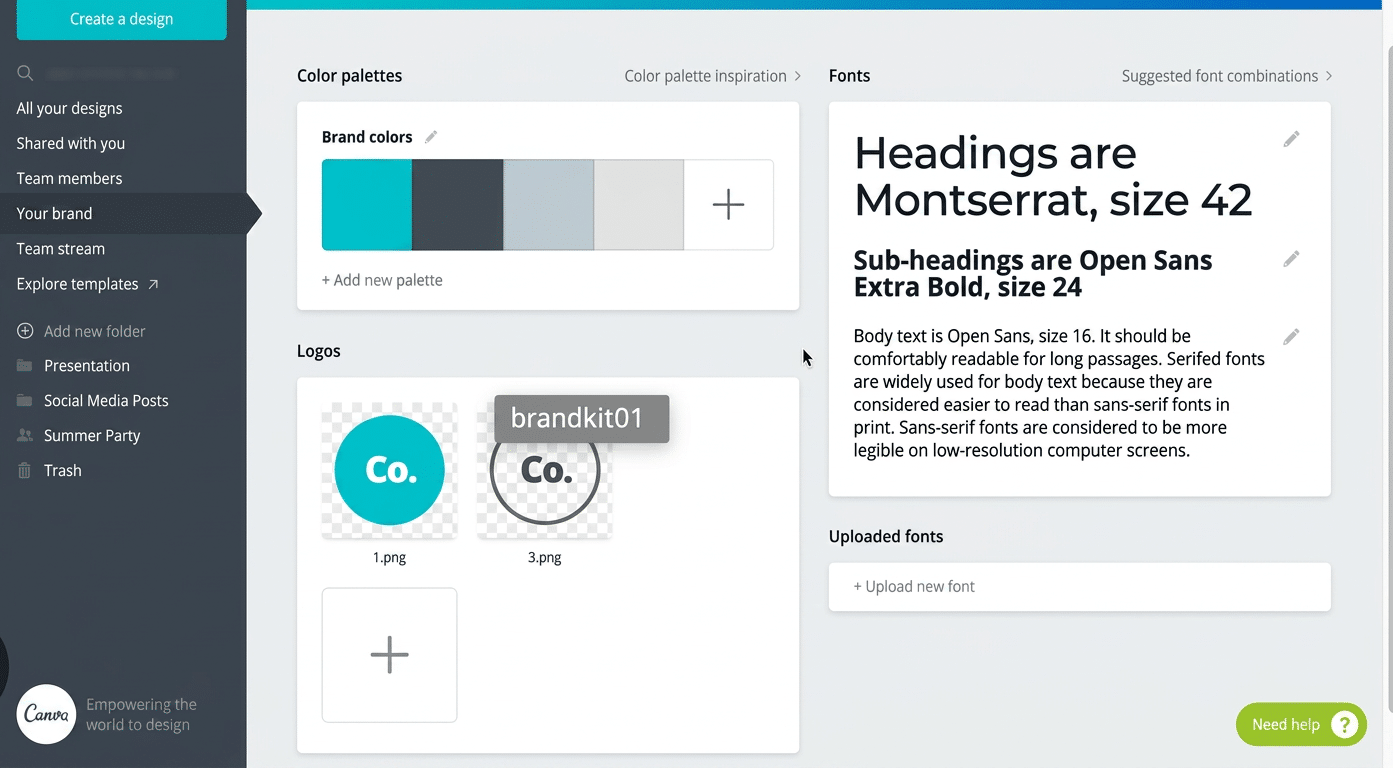Click the plus tile to upload a logo

[389, 655]
